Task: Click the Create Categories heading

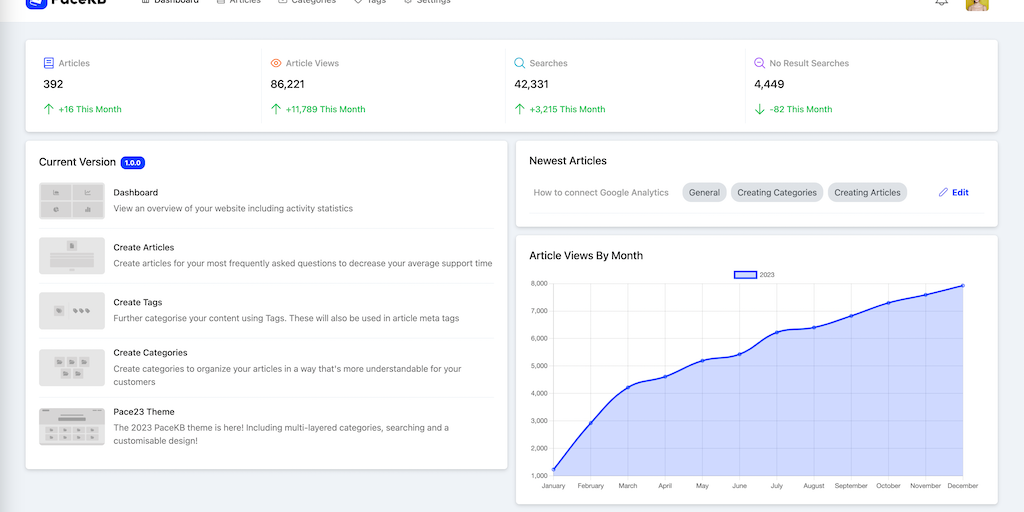Action: [x=150, y=353]
